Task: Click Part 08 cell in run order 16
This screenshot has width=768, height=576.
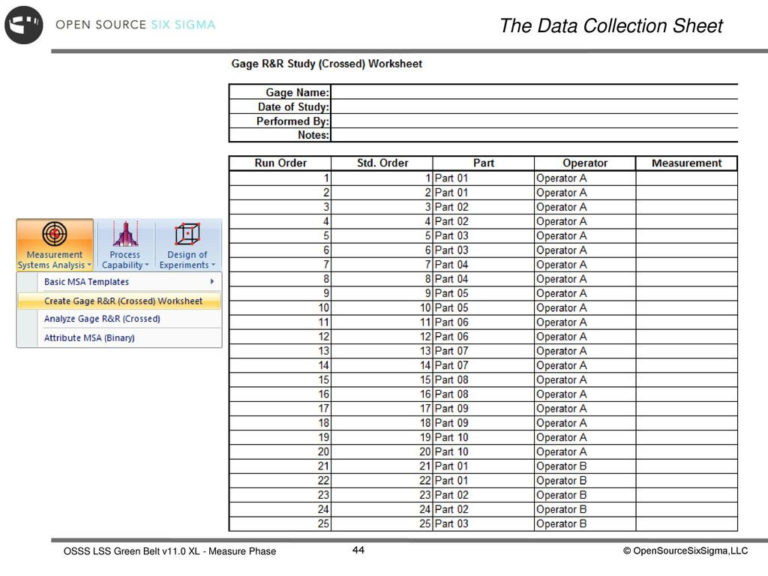Action: (483, 394)
